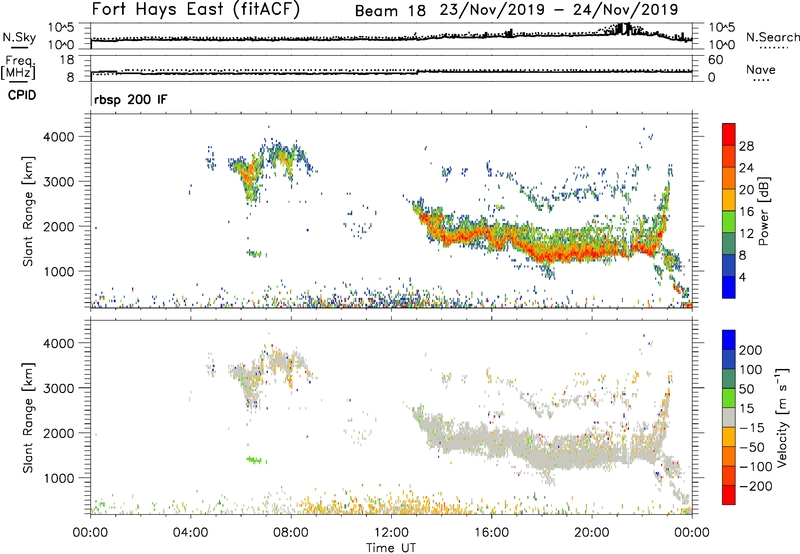Image resolution: width=800 pixels, height=554 pixels.
Task: Click the small green echo patch in velocity panel
Action: (255, 460)
